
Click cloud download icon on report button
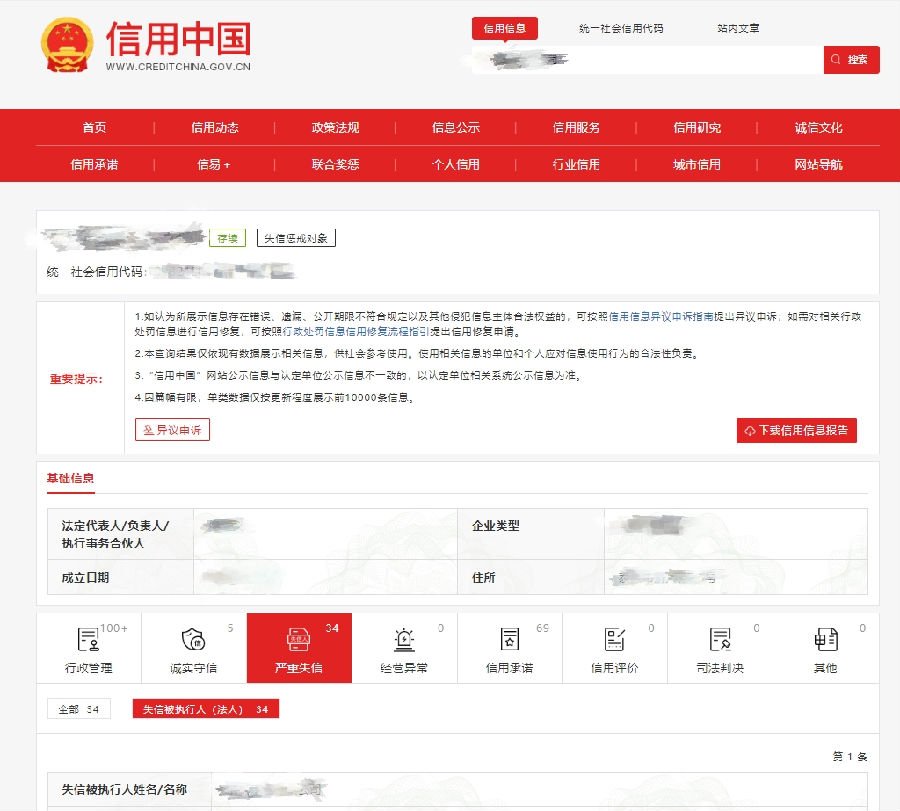click(750, 430)
